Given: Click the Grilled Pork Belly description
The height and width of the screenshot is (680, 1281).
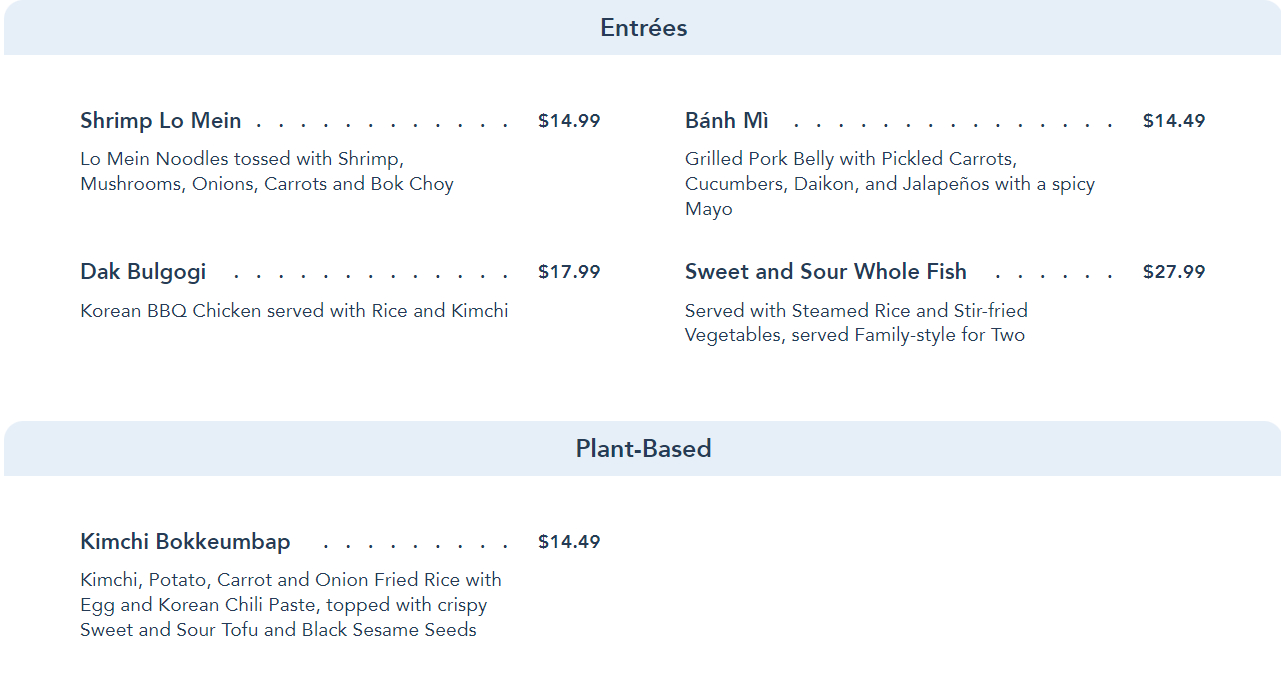Looking at the screenshot, I should [889, 184].
